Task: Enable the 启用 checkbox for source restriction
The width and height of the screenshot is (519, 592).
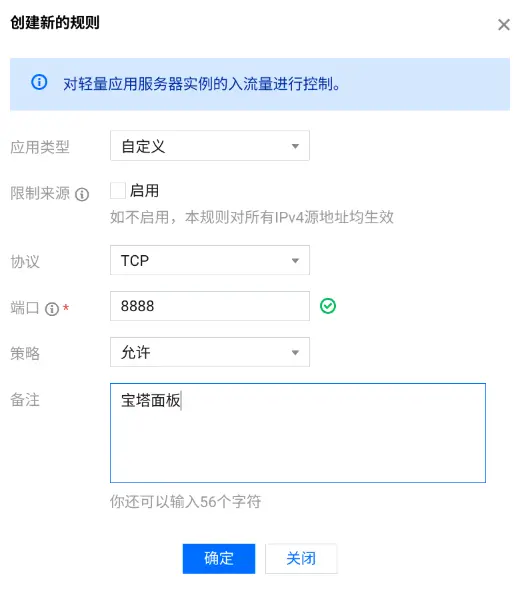Action: click(x=118, y=191)
